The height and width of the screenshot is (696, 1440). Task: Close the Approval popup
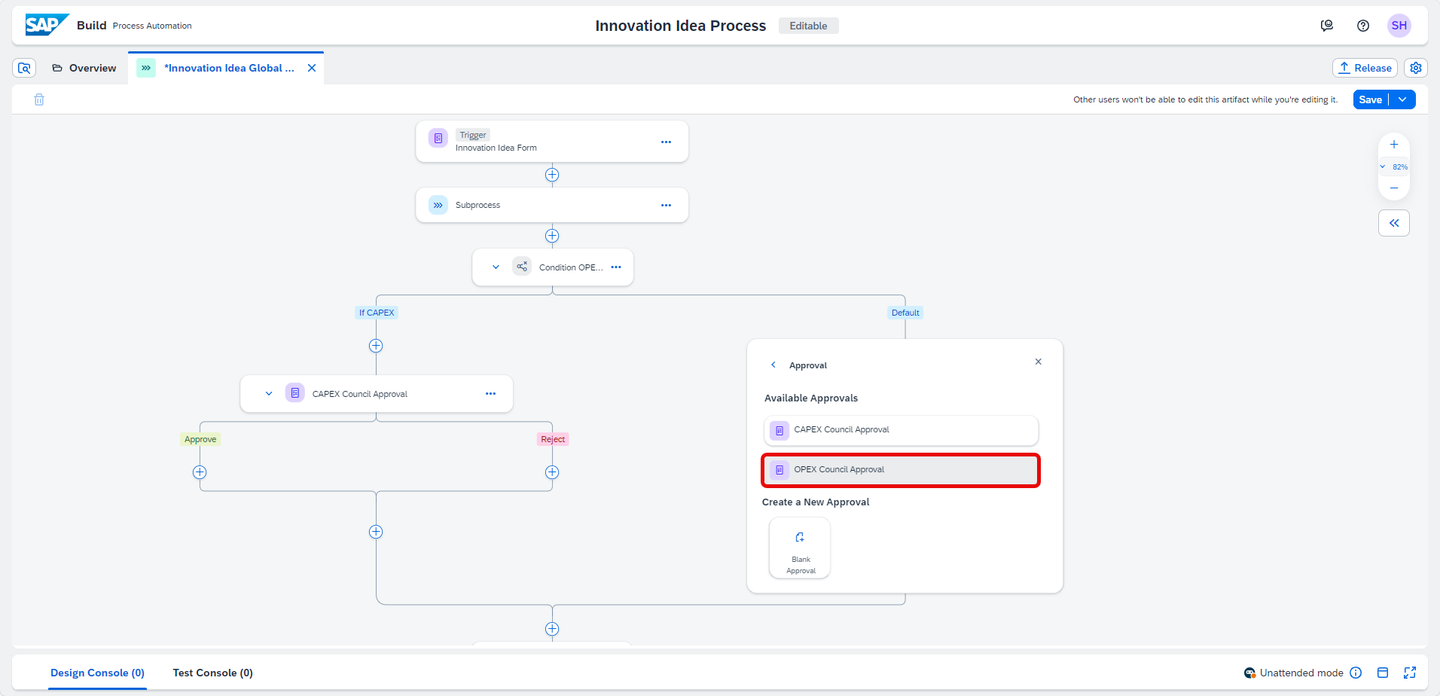[x=1038, y=362]
